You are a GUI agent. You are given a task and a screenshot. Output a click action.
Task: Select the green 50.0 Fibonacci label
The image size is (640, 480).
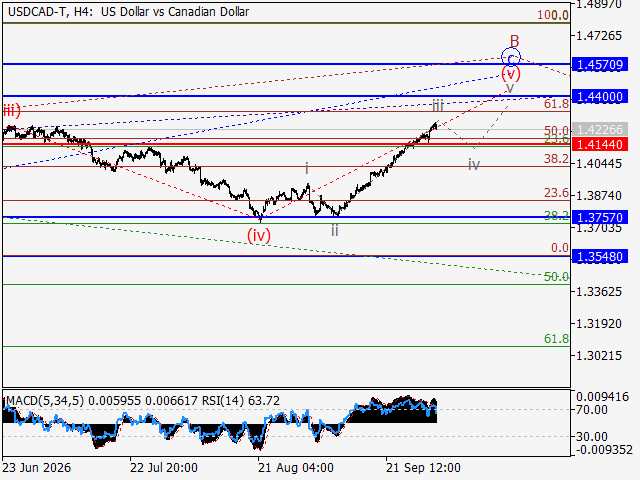coord(556,277)
